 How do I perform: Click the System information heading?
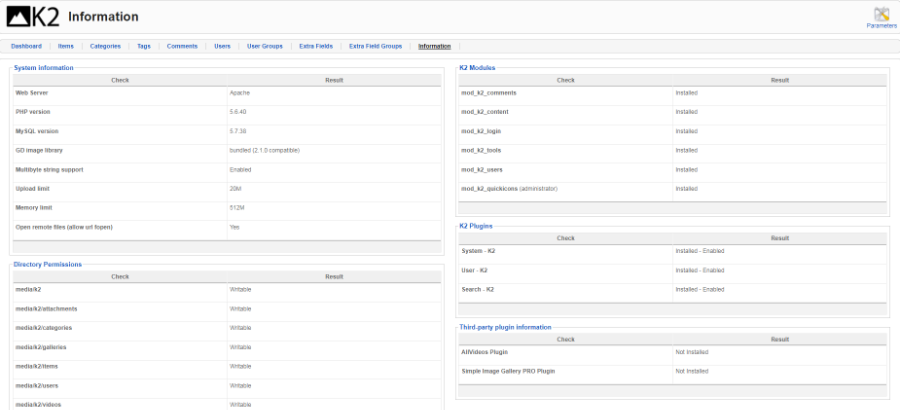pyautogui.click(x=44, y=68)
